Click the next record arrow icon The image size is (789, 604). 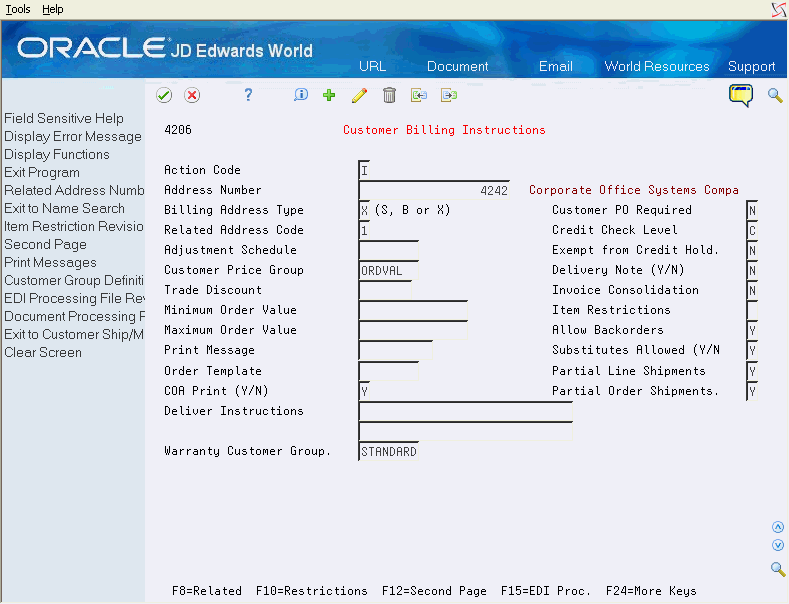449,95
